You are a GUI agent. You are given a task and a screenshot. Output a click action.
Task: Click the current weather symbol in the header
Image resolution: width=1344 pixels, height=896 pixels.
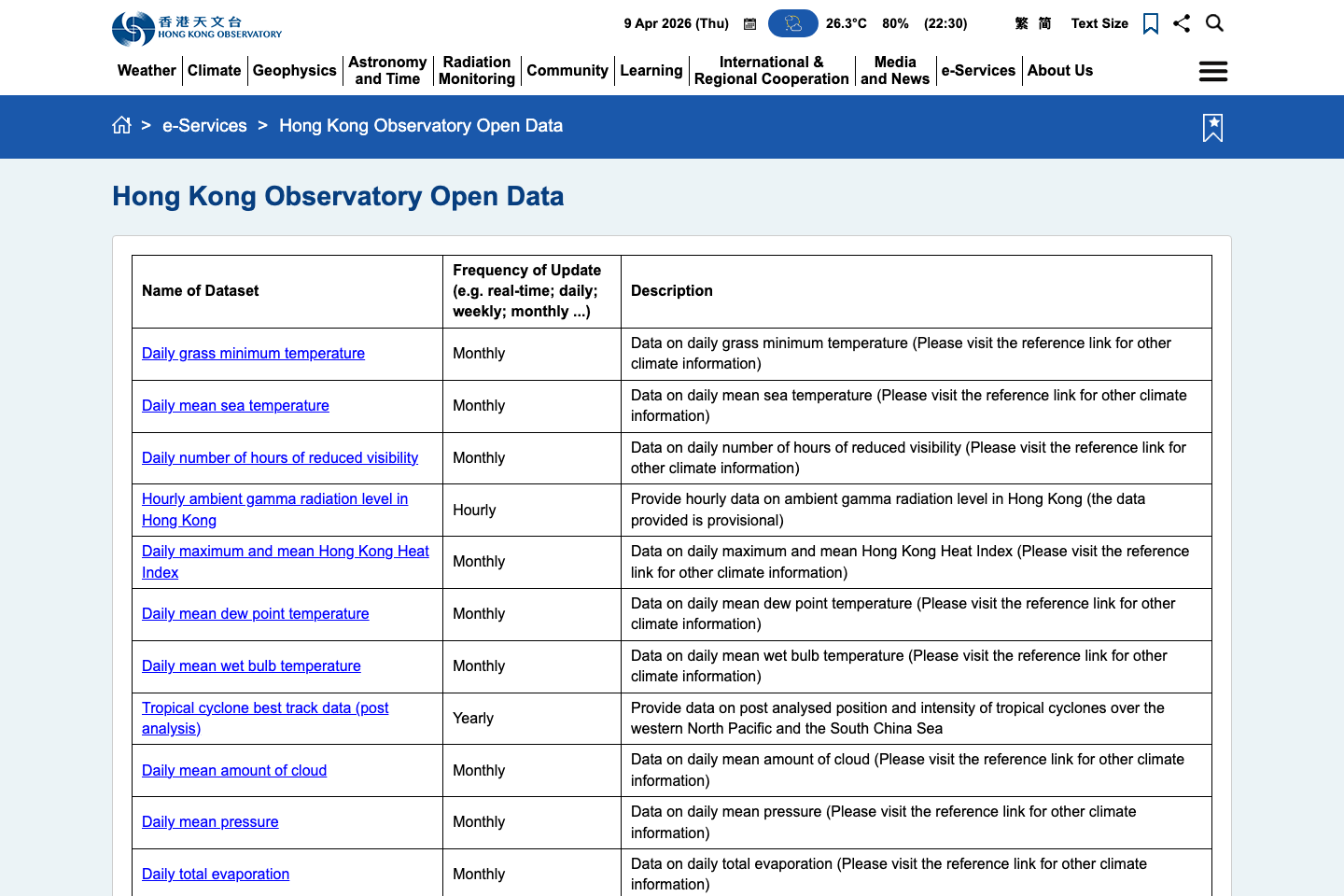792,23
